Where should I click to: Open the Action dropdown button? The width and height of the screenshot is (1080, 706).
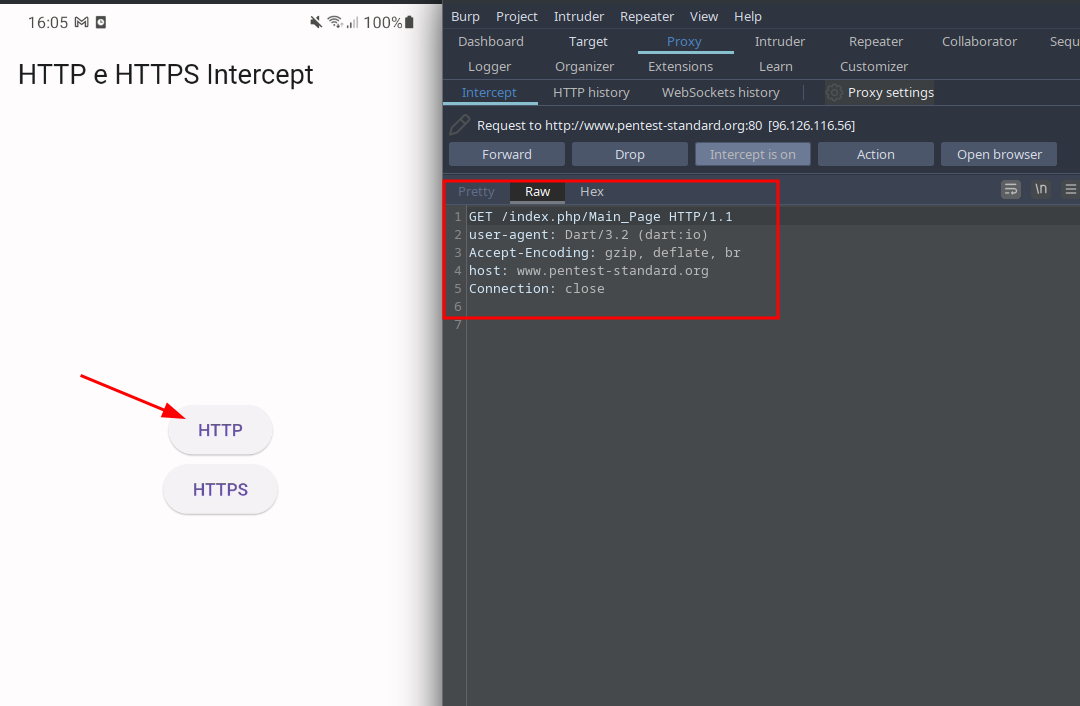click(x=875, y=154)
